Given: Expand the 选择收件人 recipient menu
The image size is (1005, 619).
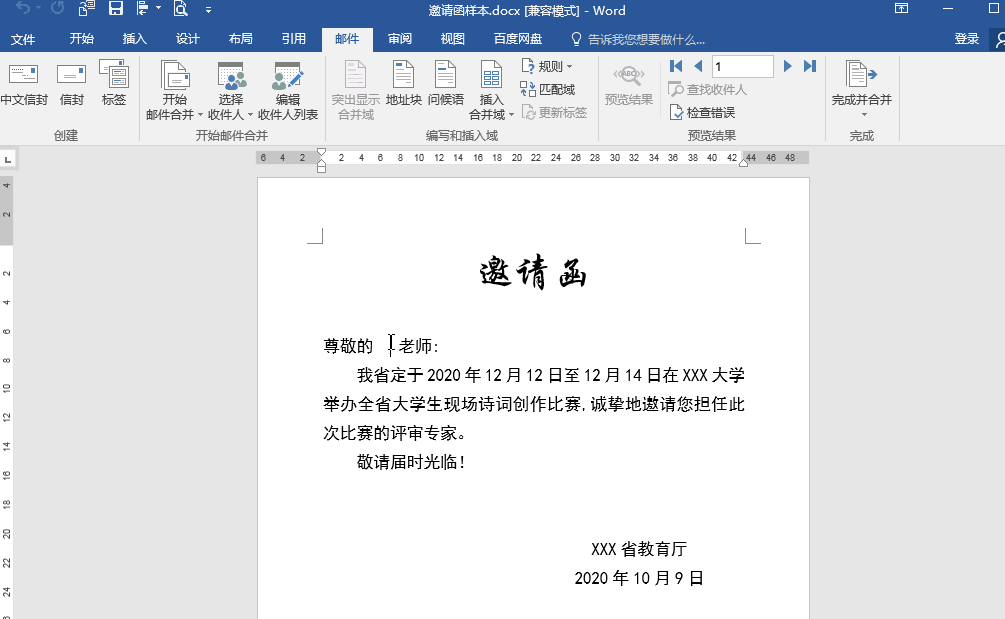Looking at the screenshot, I should (230, 90).
